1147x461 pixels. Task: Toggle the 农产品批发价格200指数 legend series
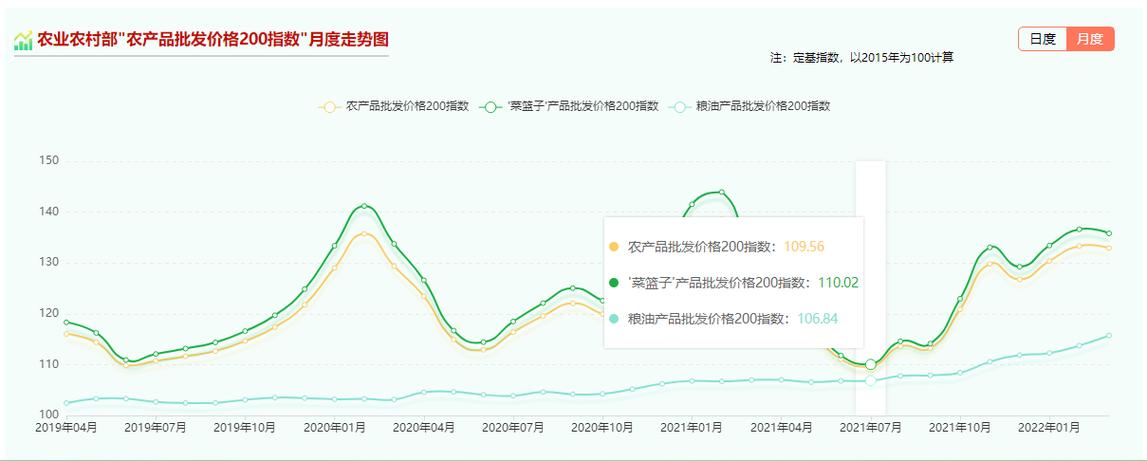tap(394, 106)
